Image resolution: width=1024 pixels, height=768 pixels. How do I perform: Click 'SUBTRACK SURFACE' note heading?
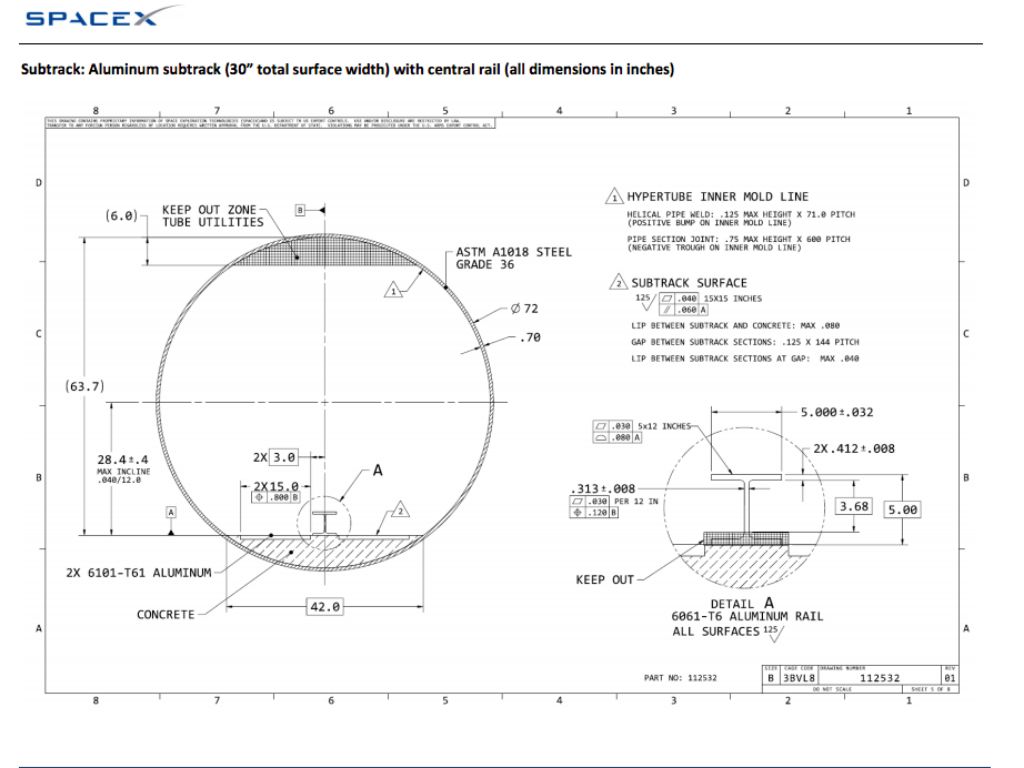tap(689, 283)
